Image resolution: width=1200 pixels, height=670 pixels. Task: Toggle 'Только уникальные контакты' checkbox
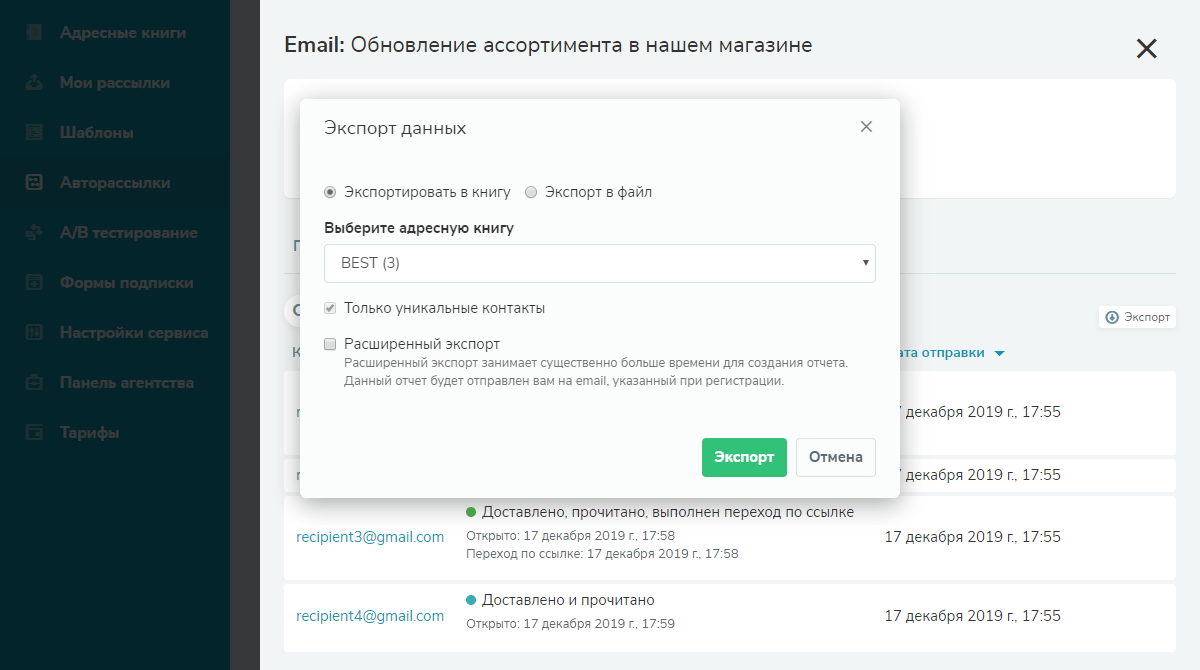[x=331, y=309]
